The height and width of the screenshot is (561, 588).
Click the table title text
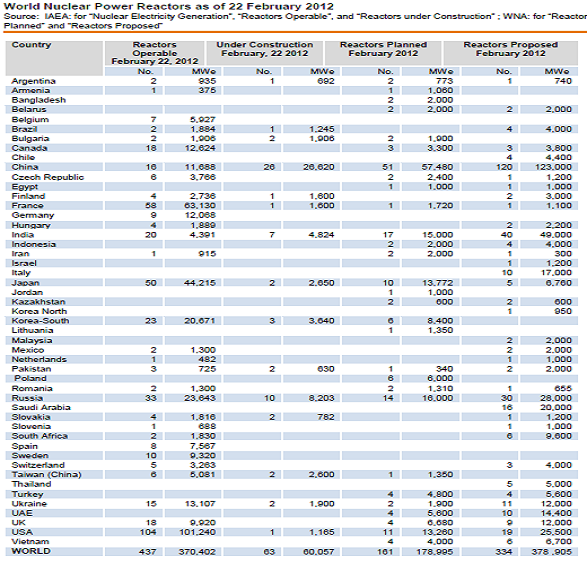point(168,6)
